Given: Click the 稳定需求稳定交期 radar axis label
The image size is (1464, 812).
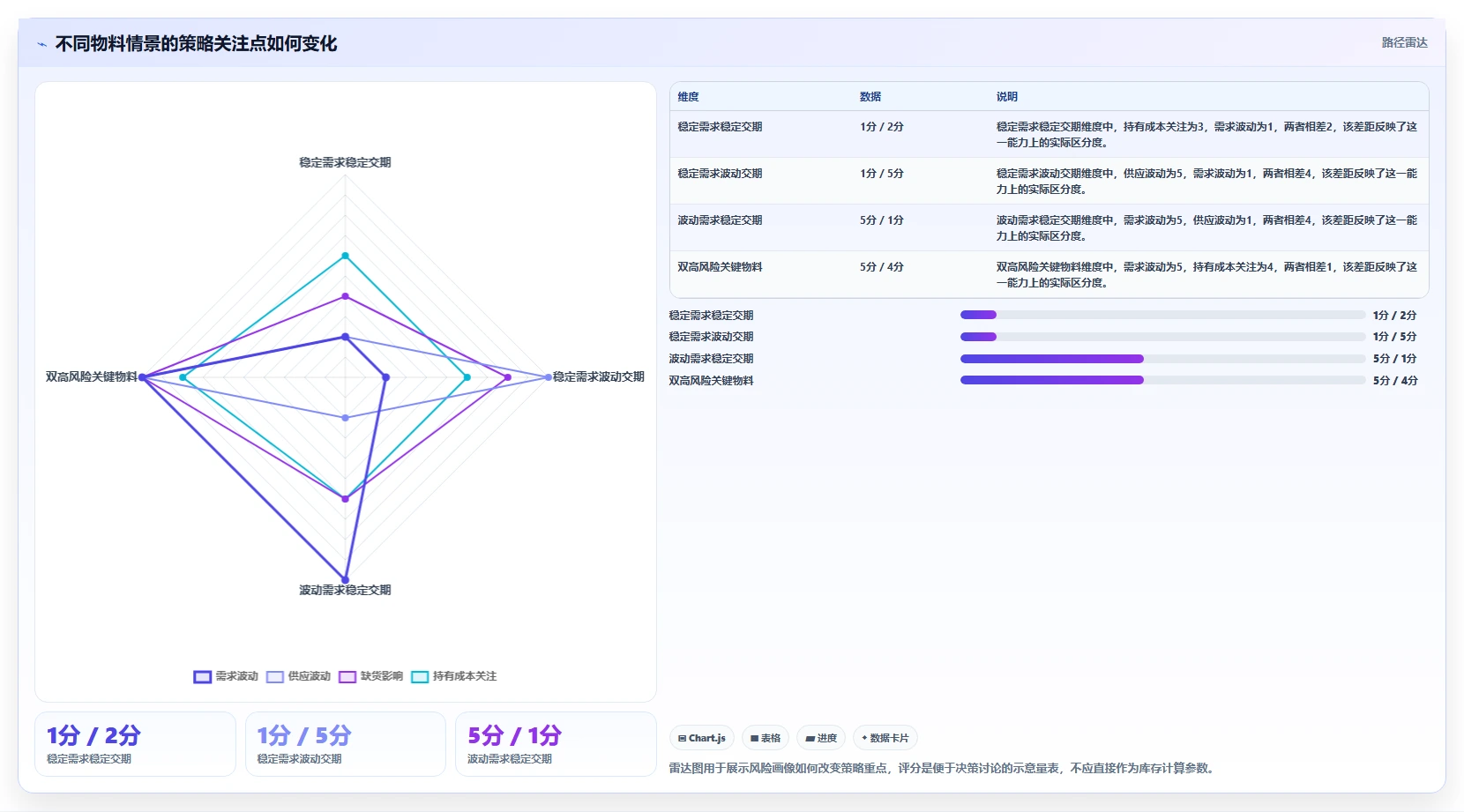Looking at the screenshot, I should [345, 162].
